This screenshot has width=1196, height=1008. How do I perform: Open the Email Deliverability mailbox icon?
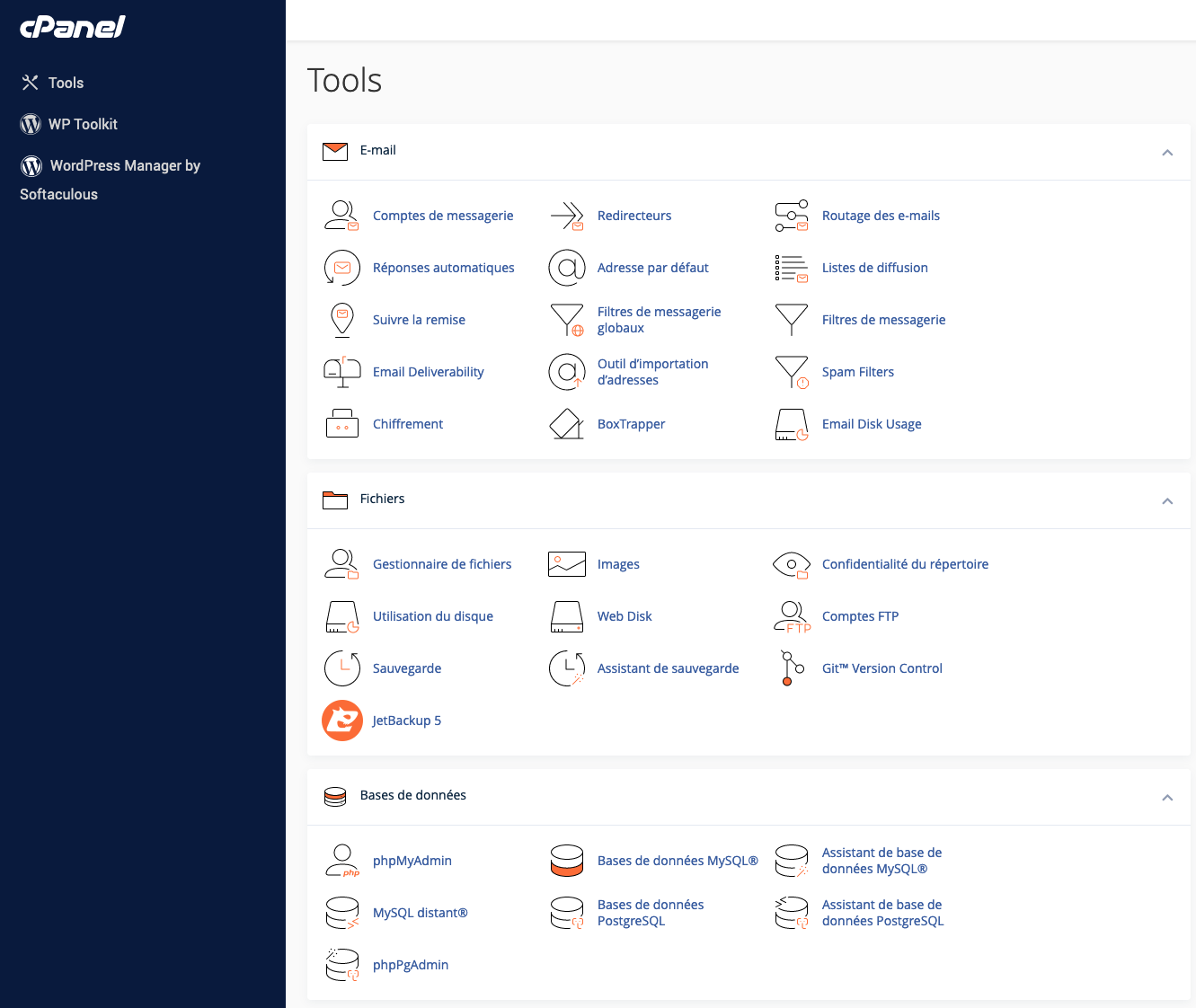341,372
